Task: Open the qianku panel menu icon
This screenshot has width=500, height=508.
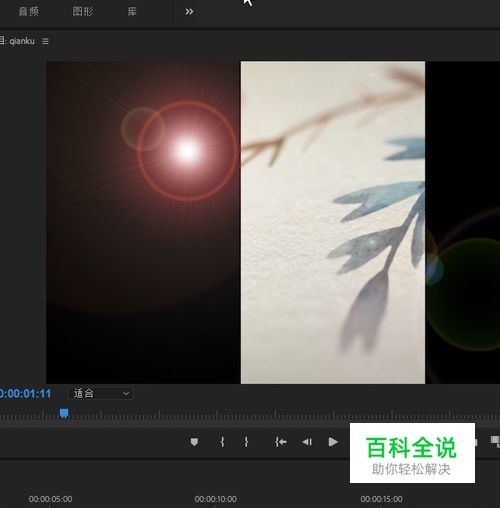Action: (x=45, y=41)
